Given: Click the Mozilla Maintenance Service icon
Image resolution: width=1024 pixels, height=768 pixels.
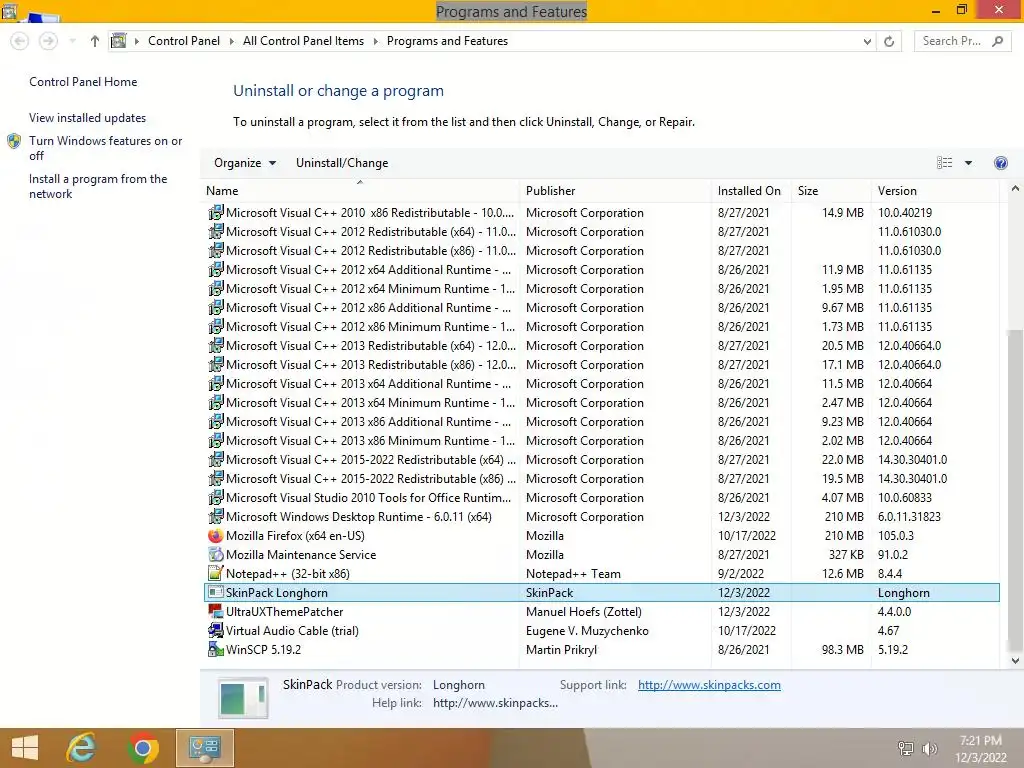Looking at the screenshot, I should pyautogui.click(x=215, y=554).
